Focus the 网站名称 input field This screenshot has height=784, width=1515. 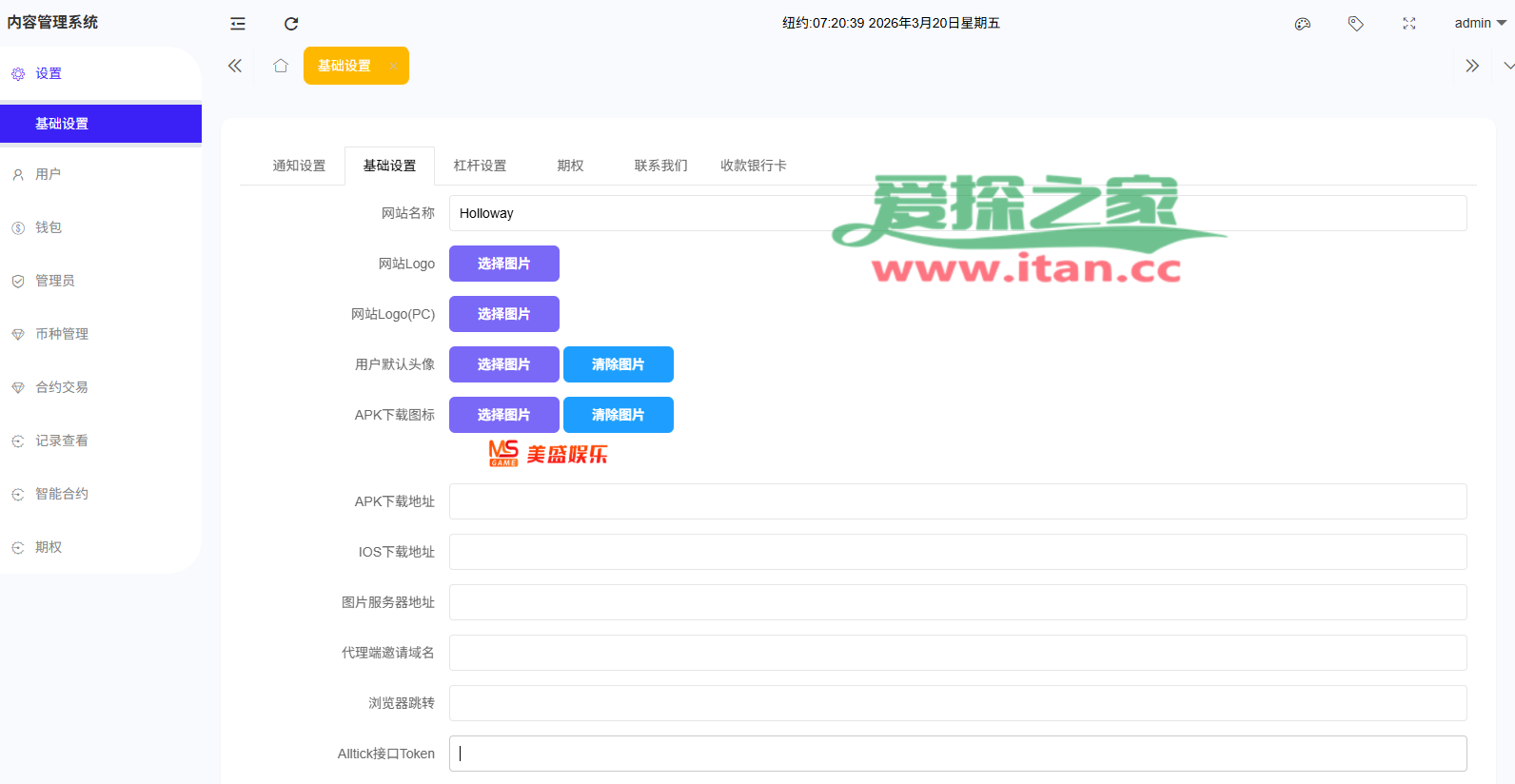tap(956, 213)
